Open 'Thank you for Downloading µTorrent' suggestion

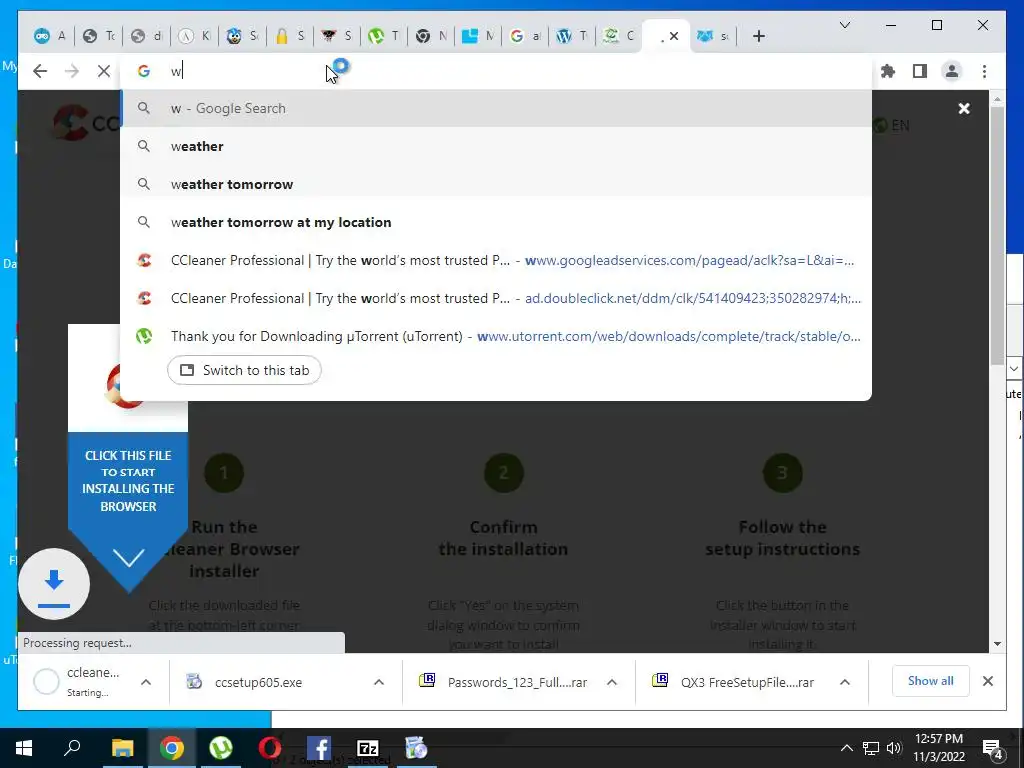click(x=496, y=336)
